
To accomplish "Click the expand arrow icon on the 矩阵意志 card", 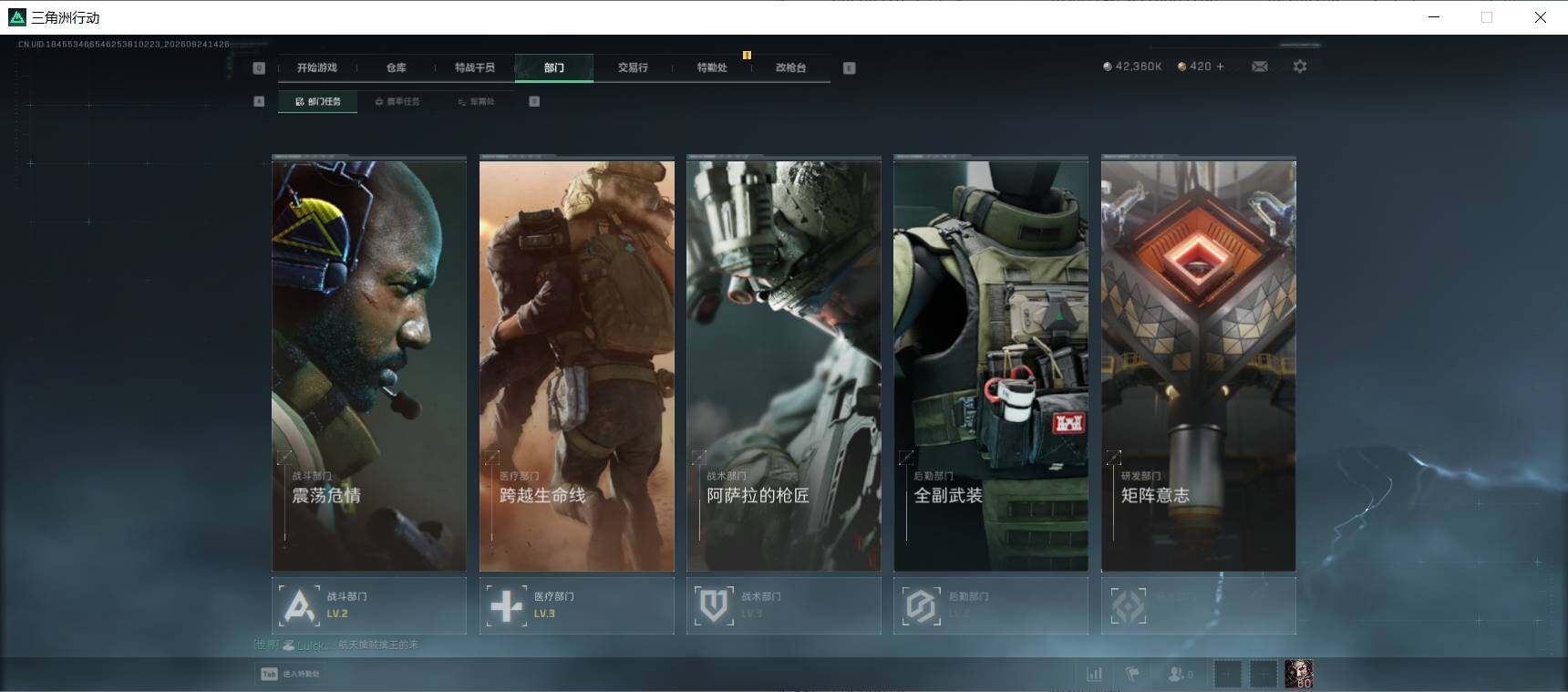I will click(x=1114, y=457).
